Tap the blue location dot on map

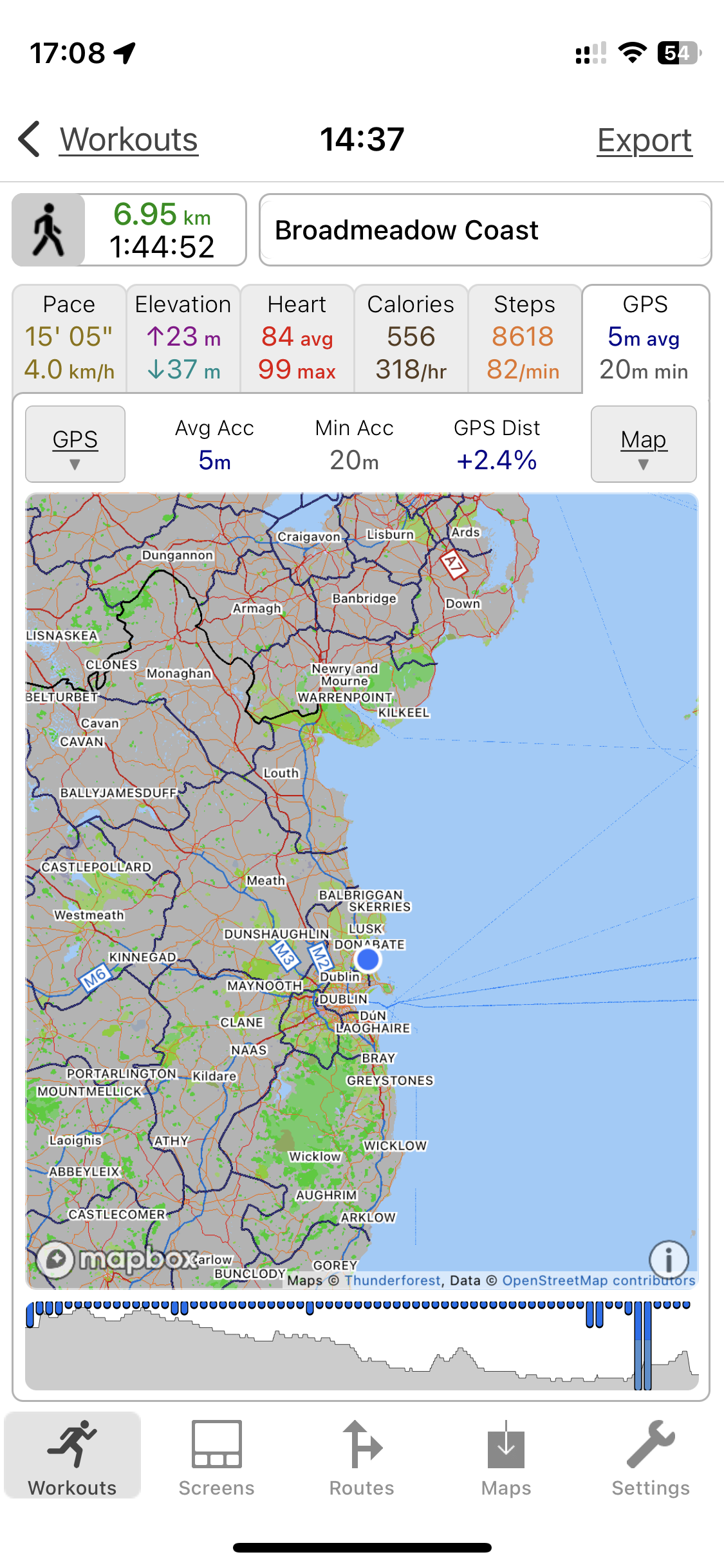point(368,960)
